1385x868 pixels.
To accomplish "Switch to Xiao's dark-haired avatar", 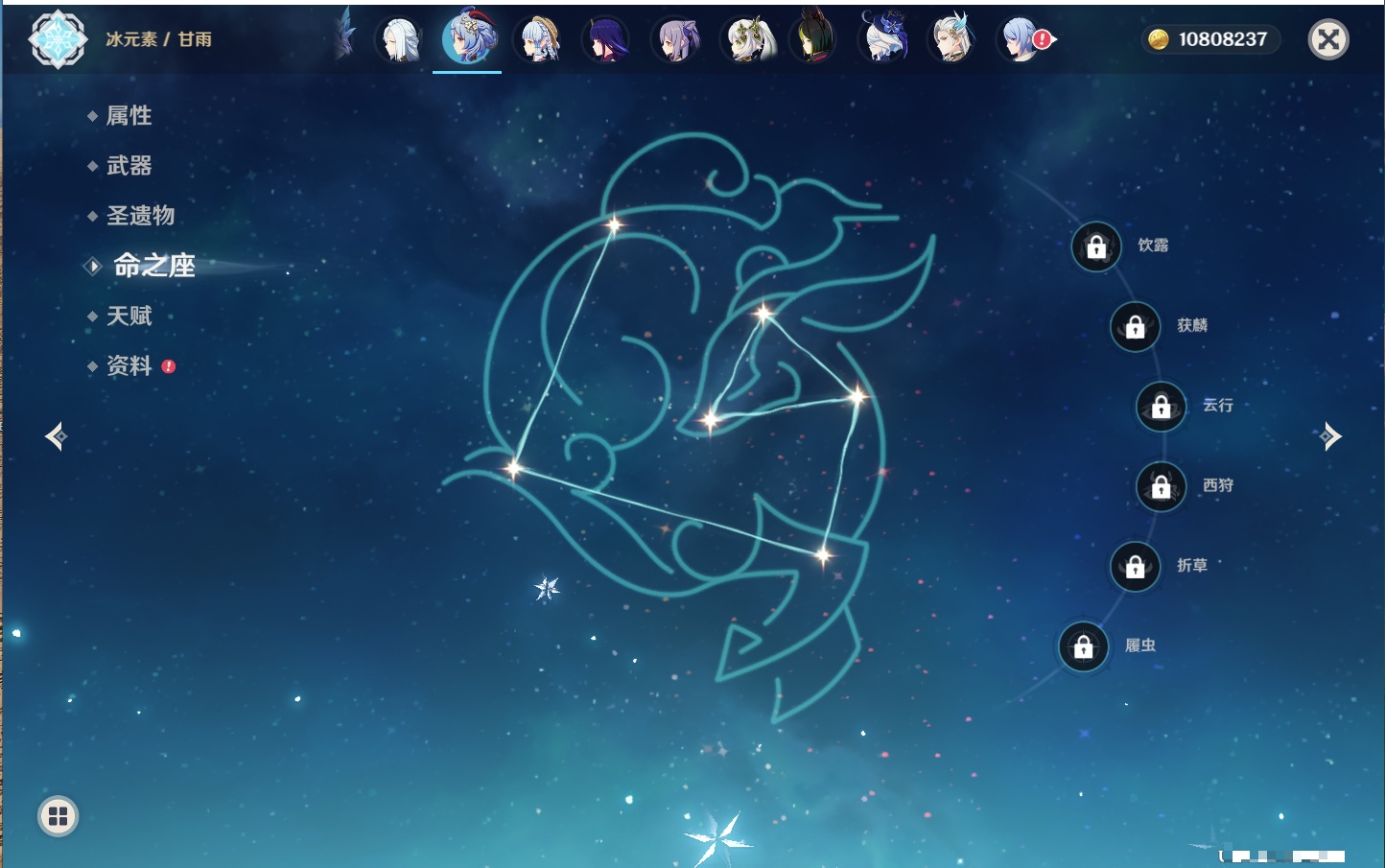I will click(813, 40).
